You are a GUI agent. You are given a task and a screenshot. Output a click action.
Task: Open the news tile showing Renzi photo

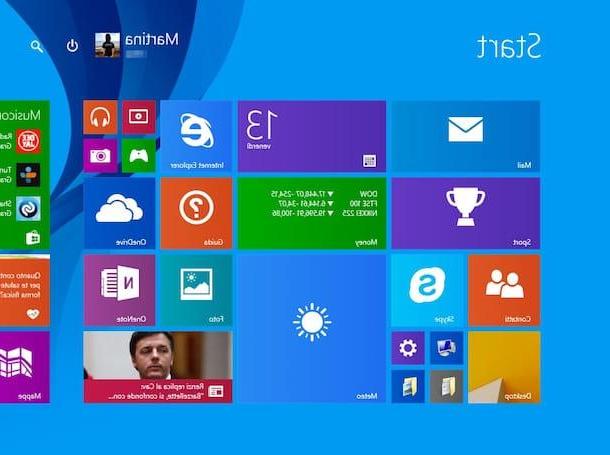point(158,367)
